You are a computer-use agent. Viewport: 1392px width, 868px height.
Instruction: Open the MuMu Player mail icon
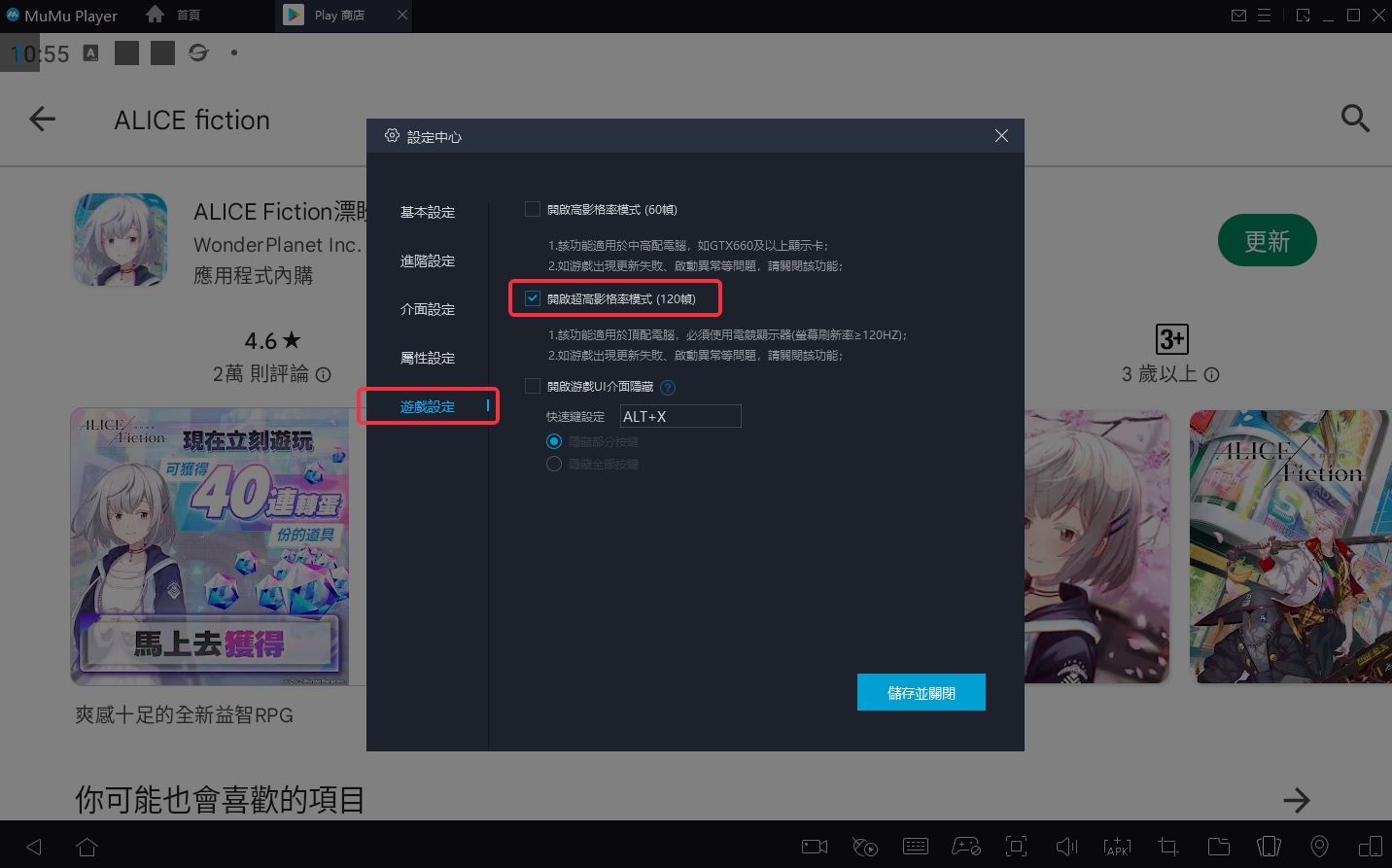click(1238, 16)
